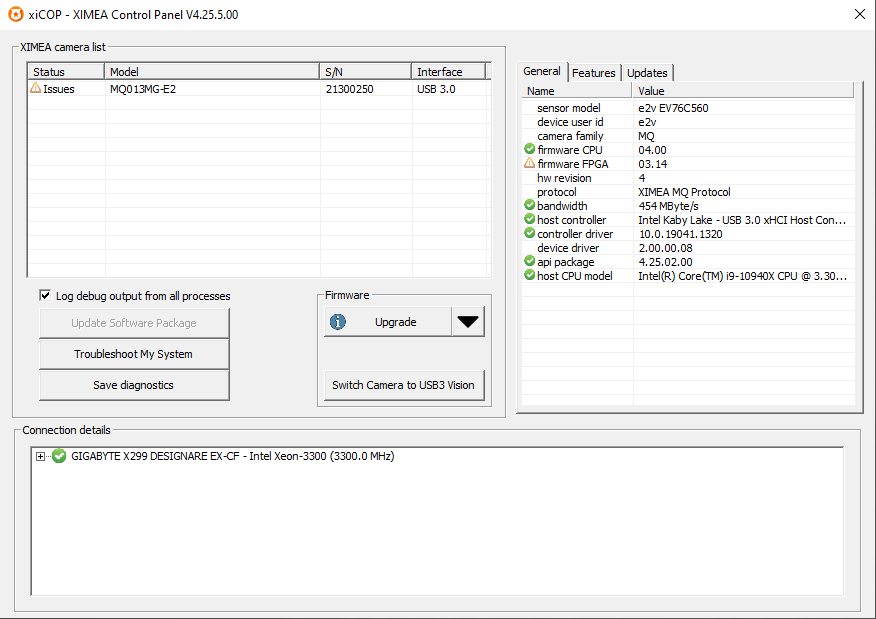Click the 2.00.00.08 device driver value
This screenshot has width=876, height=619.
(665, 247)
